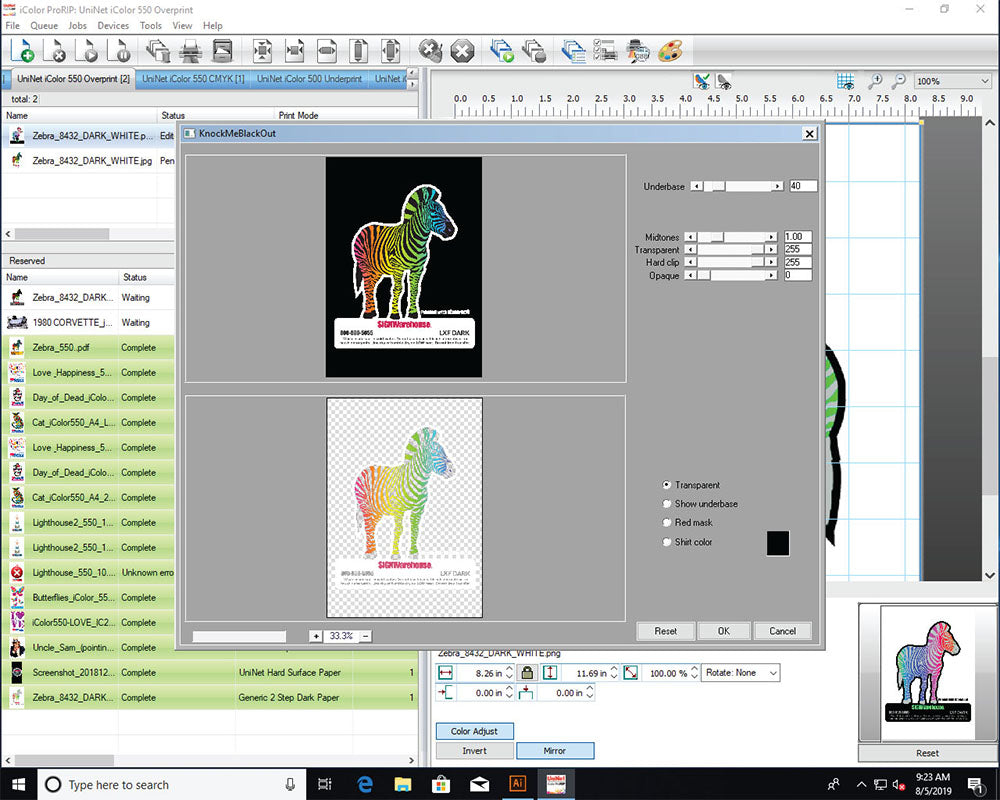The height and width of the screenshot is (800, 1000).
Task: Open the Queue menu
Action: [x=44, y=25]
